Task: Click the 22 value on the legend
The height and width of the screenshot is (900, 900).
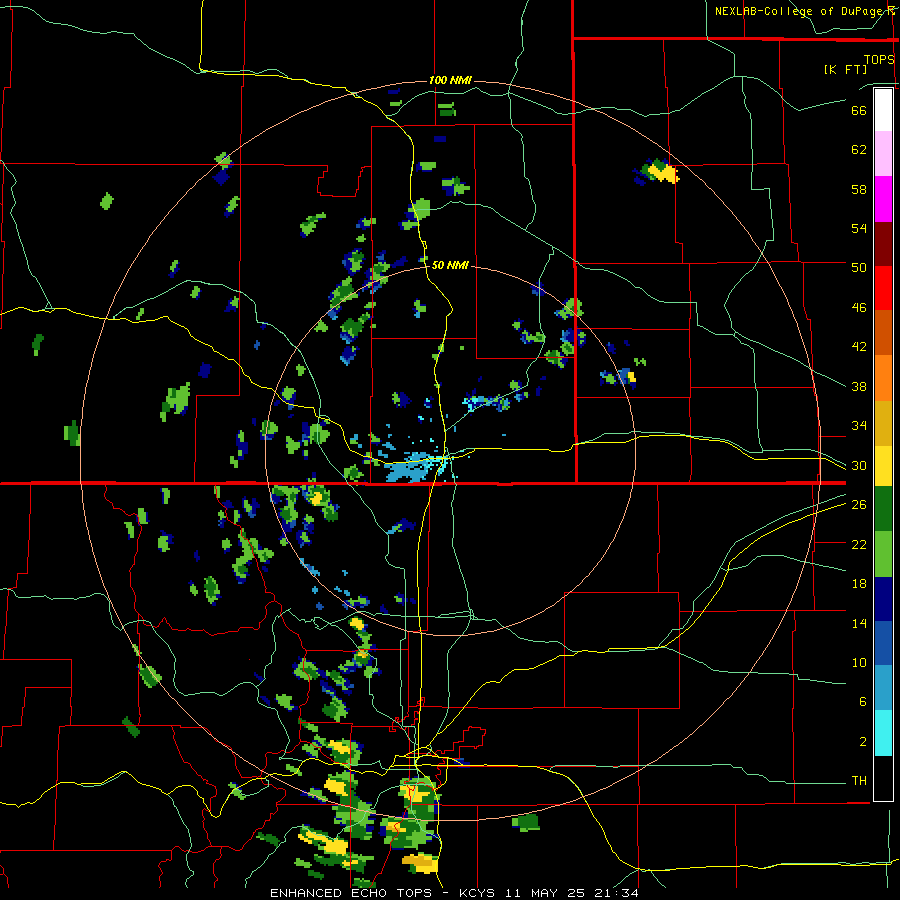Action: [859, 544]
